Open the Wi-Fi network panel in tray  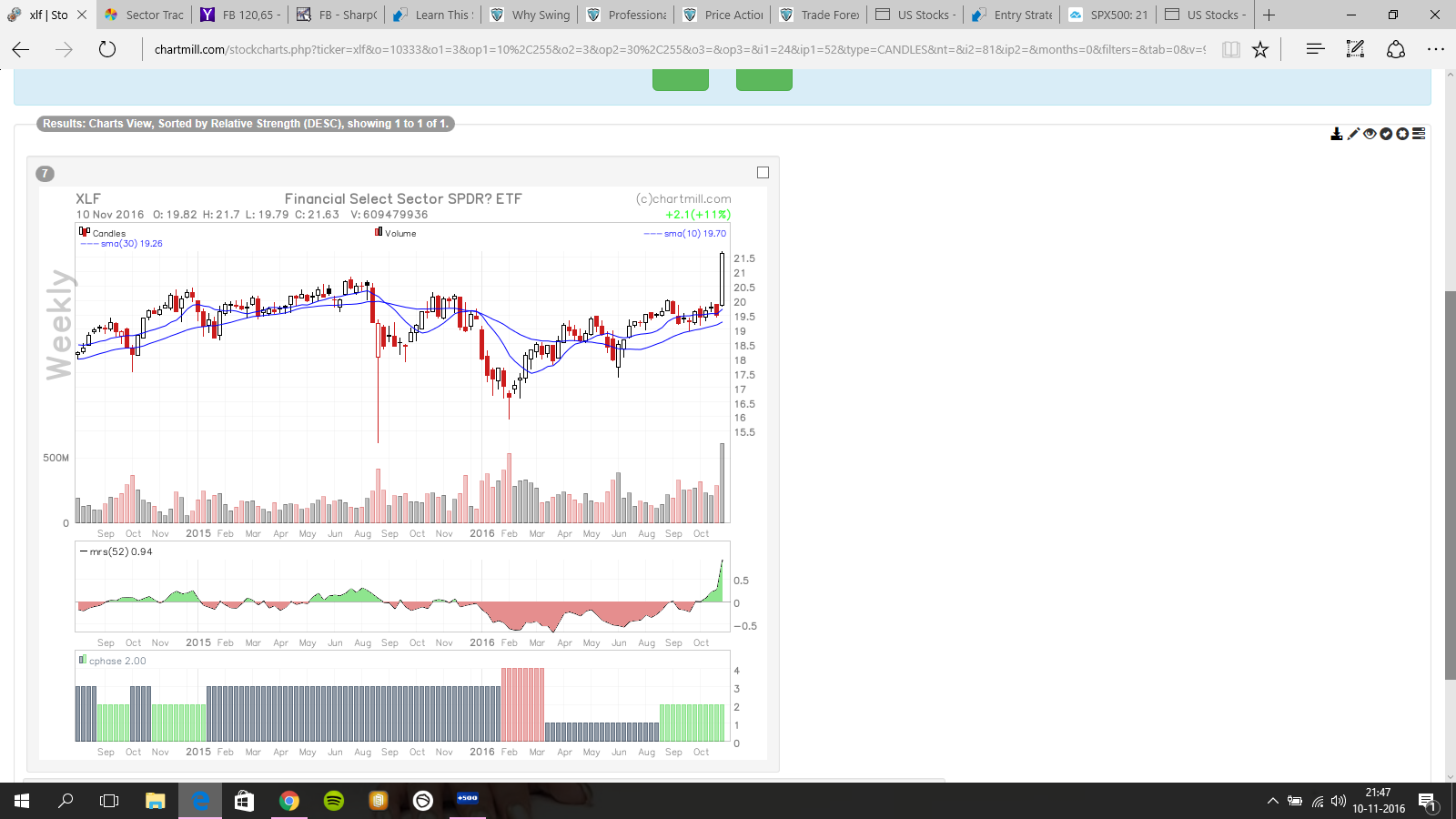1317,801
